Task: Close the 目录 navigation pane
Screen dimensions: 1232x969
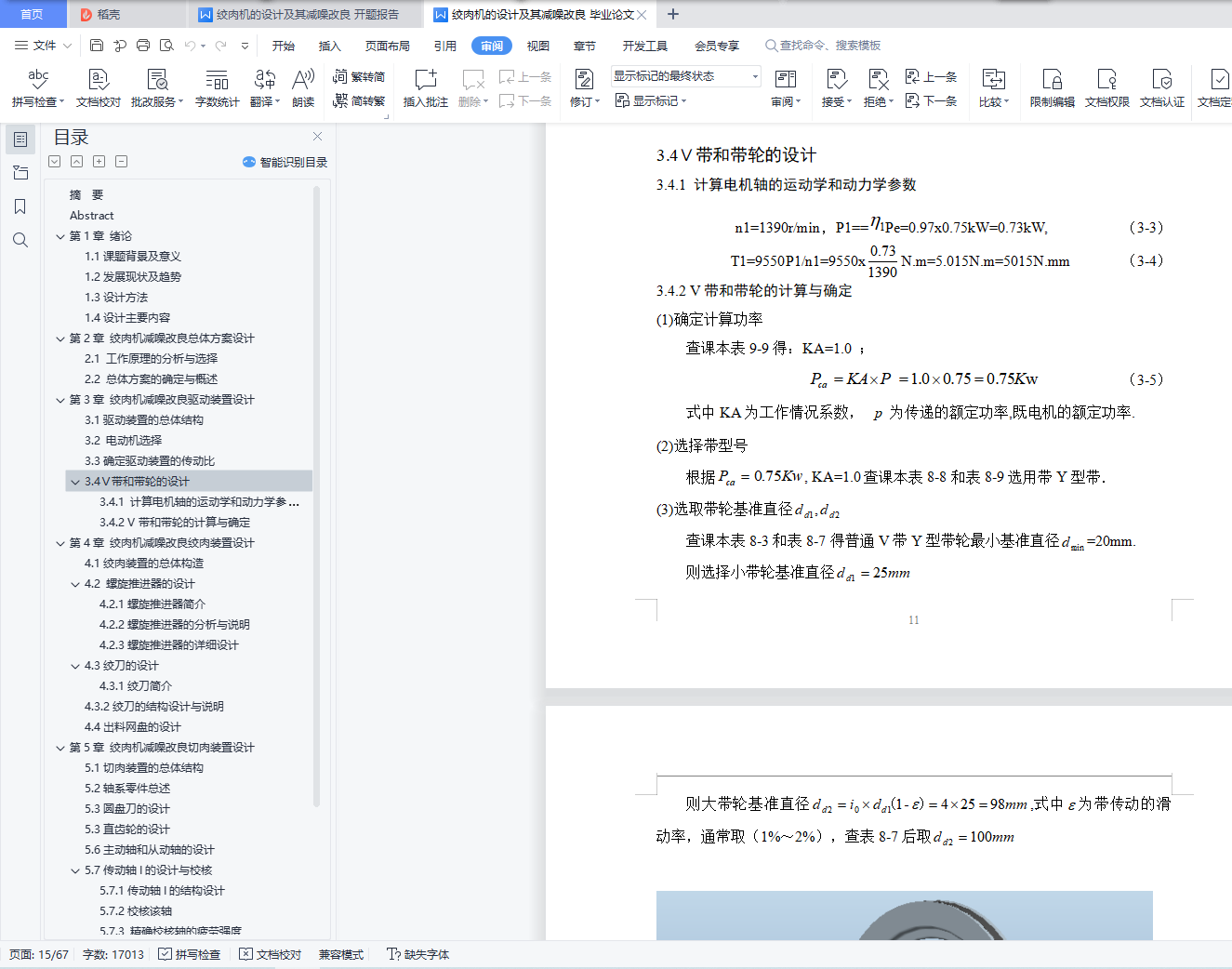Action: tap(318, 137)
